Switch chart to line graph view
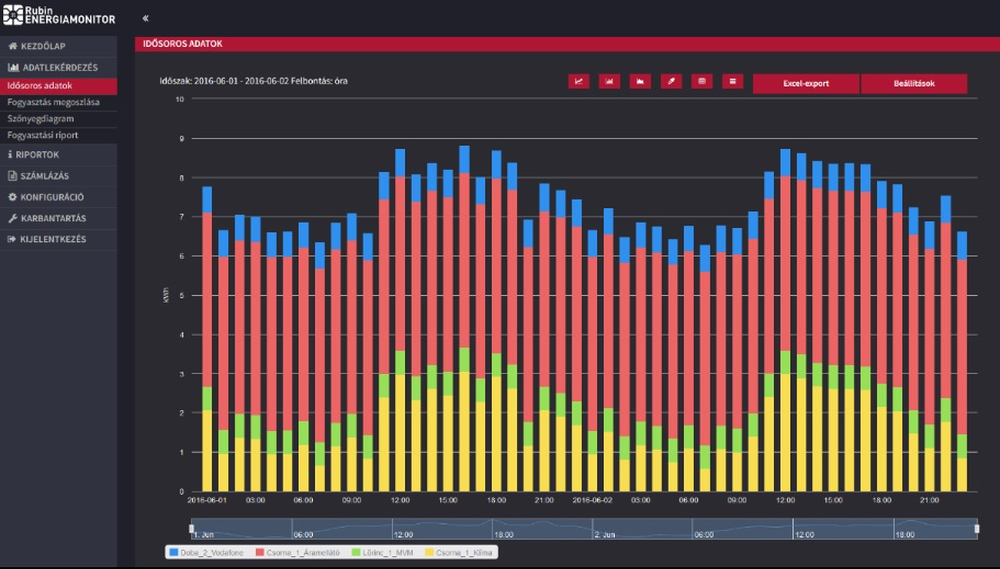Image resolution: width=1000 pixels, height=569 pixels. (578, 81)
